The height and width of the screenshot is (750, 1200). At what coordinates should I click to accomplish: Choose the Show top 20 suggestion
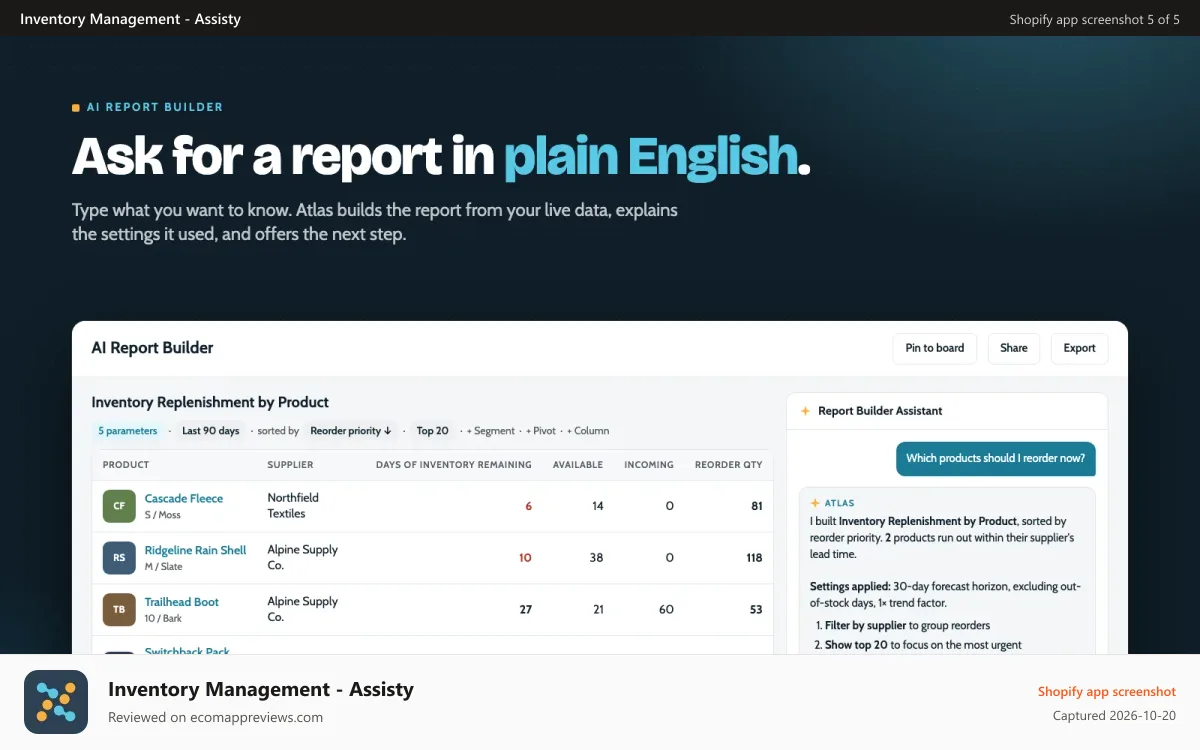(924, 645)
